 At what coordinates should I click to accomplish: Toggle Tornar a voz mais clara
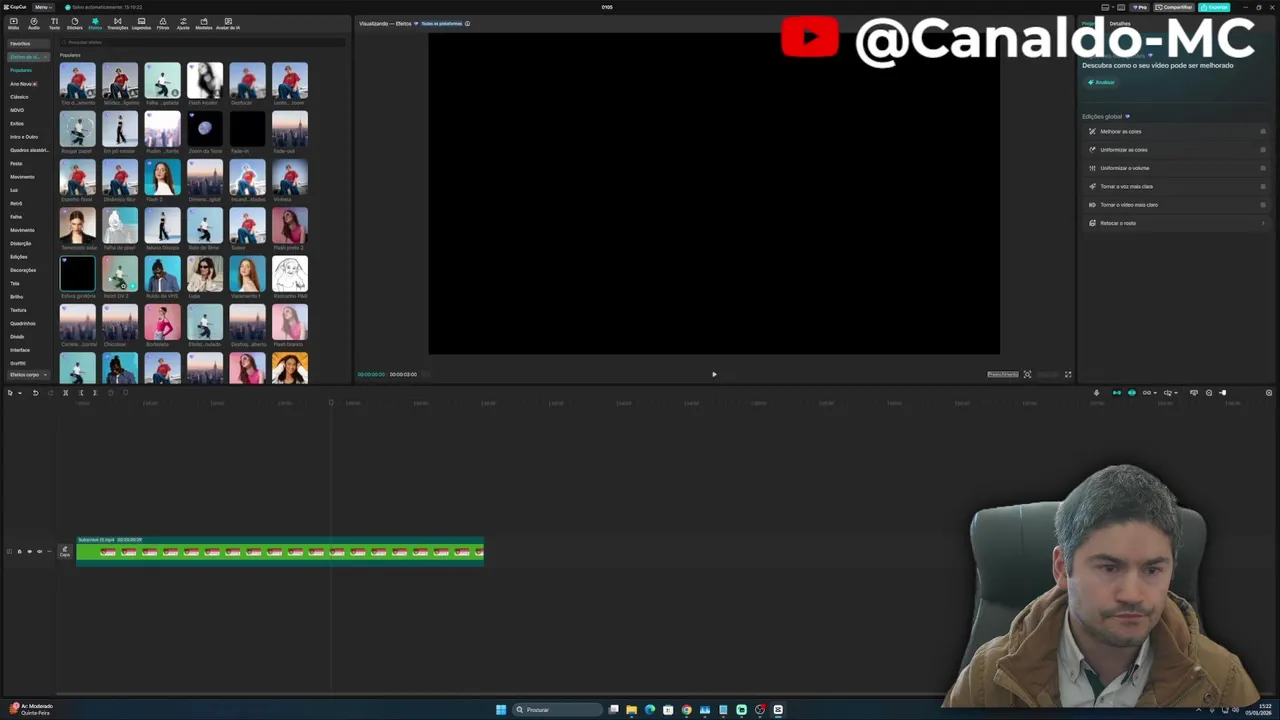(1263, 186)
